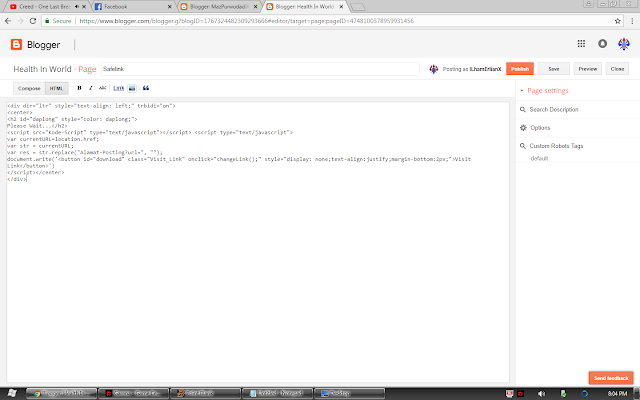Close the page editor
The image size is (640, 400).
click(x=617, y=69)
